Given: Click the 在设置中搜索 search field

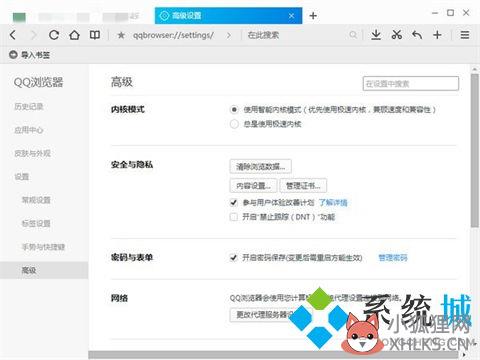Looking at the screenshot, I should point(411,84).
